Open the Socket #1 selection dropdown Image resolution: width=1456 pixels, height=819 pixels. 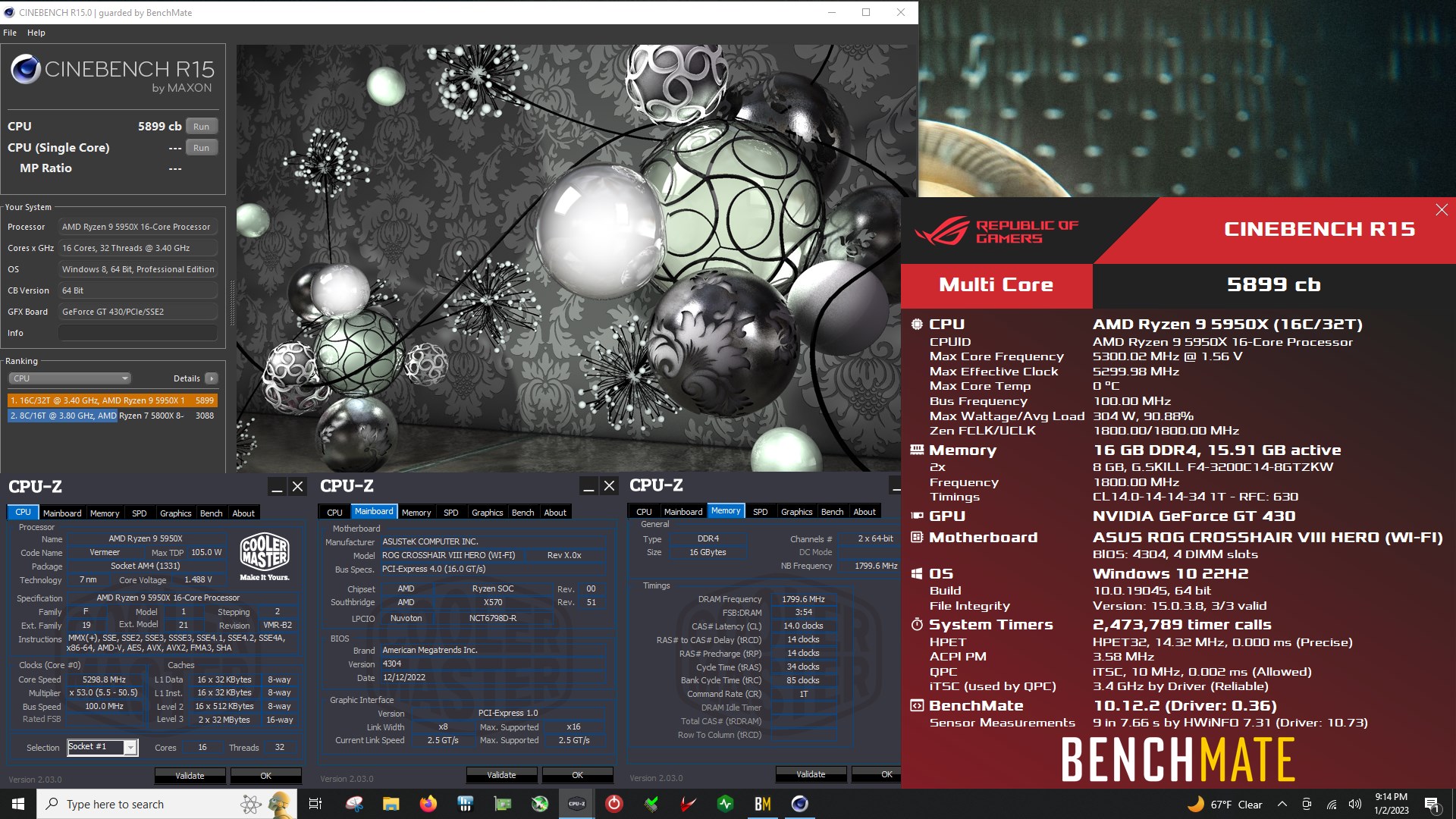click(102, 747)
